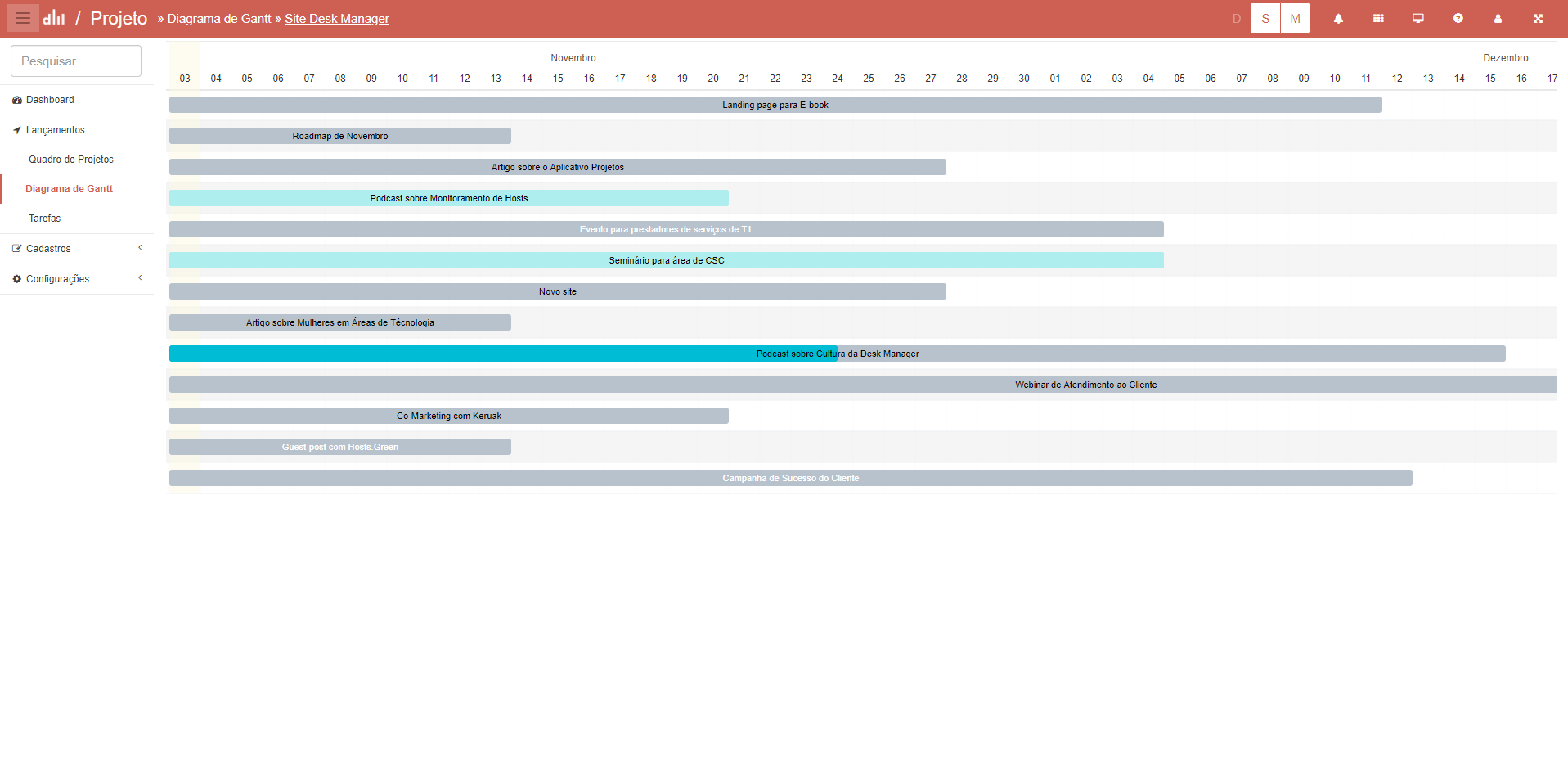
Task: Open the apps grid icon
Action: point(1378,18)
